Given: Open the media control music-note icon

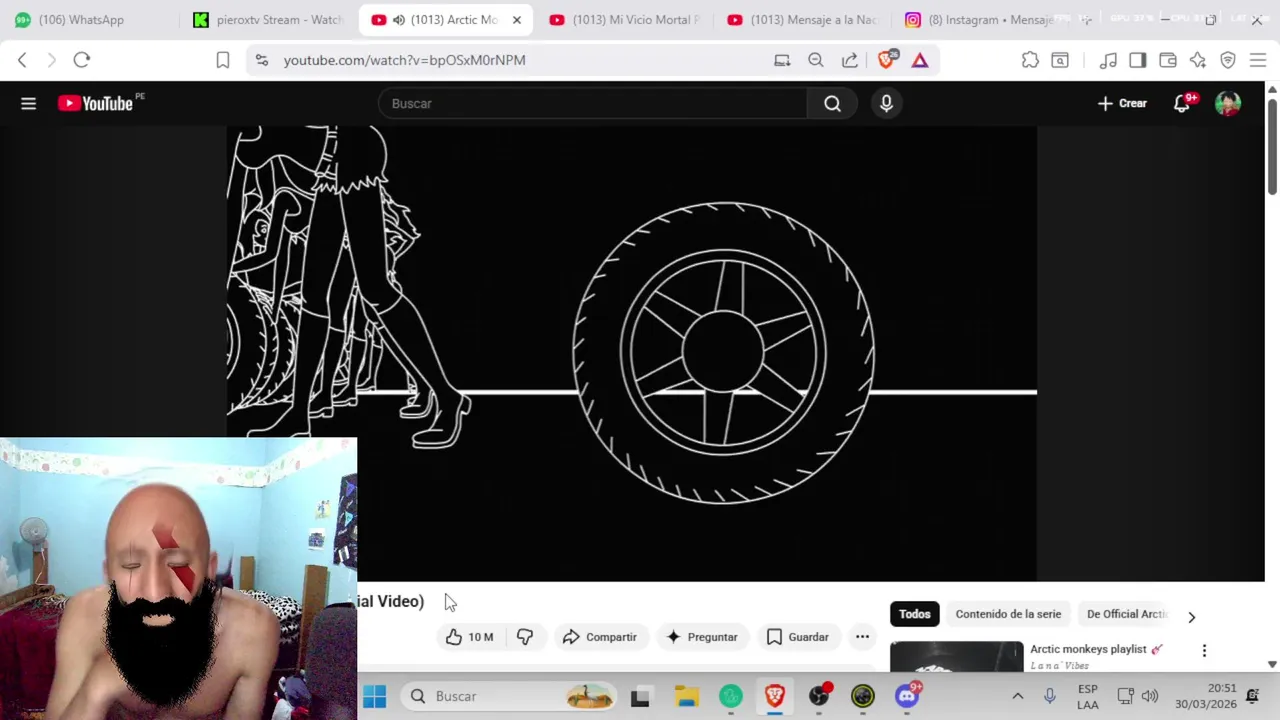Looking at the screenshot, I should 1108,60.
